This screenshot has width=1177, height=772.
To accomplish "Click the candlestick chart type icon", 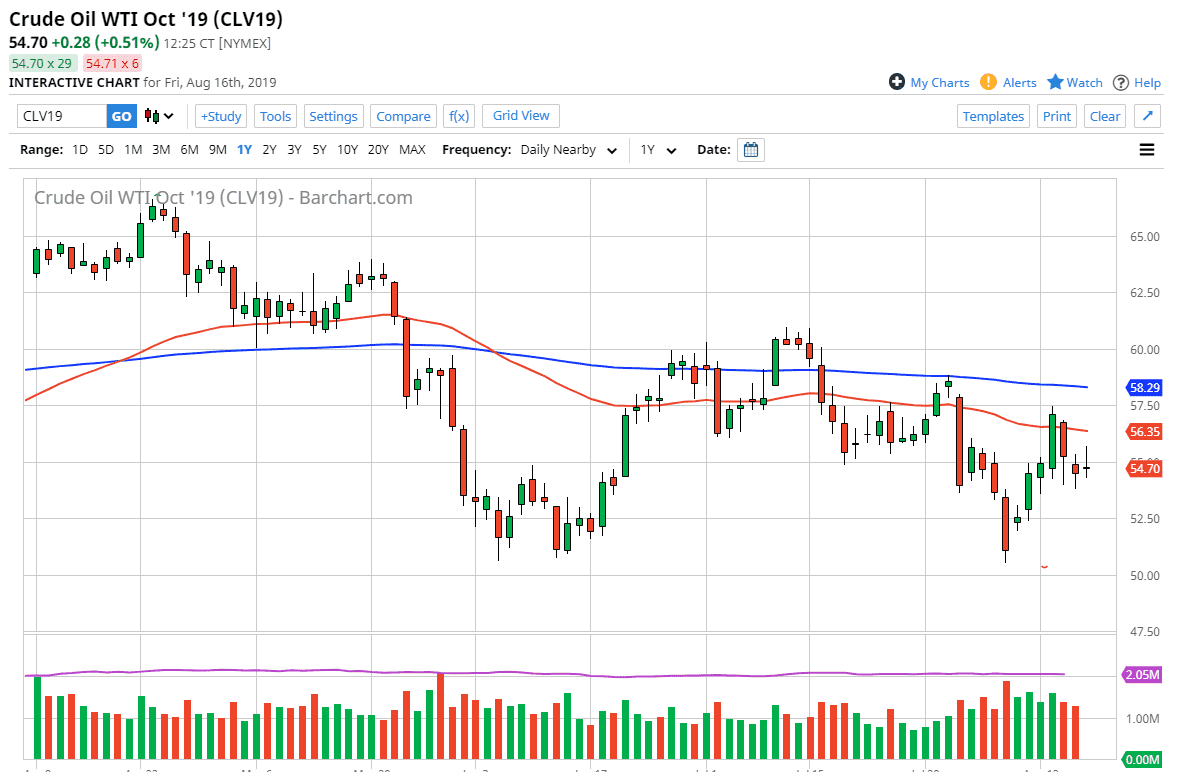I will click(x=152, y=116).
